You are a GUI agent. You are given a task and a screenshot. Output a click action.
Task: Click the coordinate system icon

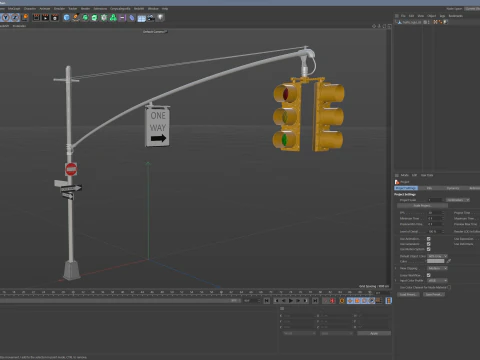click(x=25, y=17)
